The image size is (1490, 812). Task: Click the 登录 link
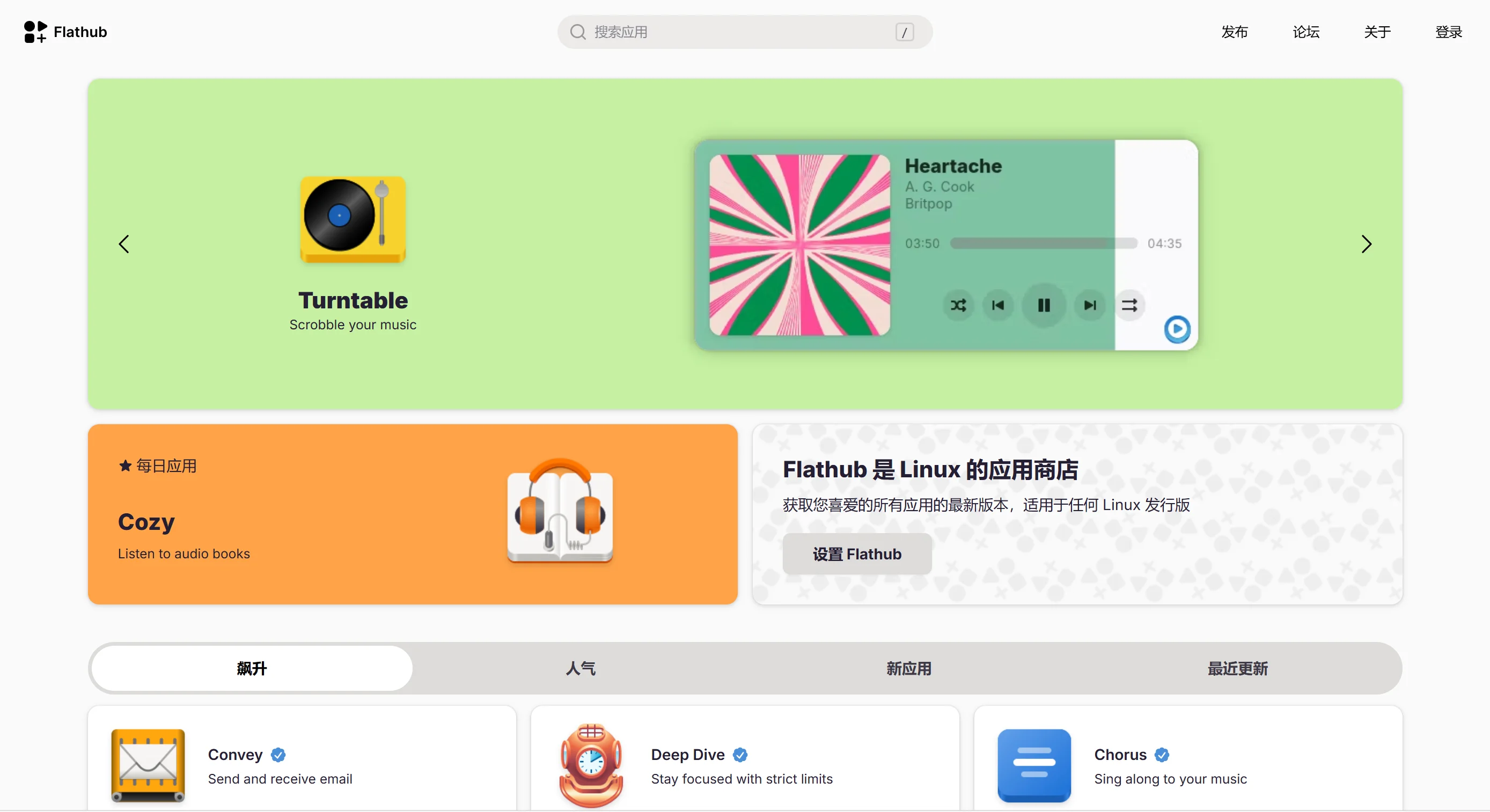(x=1449, y=32)
